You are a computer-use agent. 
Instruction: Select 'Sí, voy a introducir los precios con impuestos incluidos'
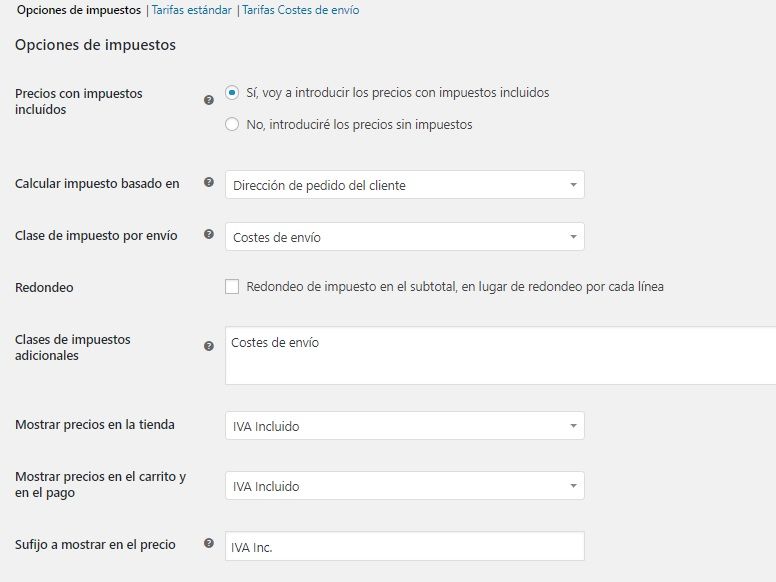tap(232, 93)
